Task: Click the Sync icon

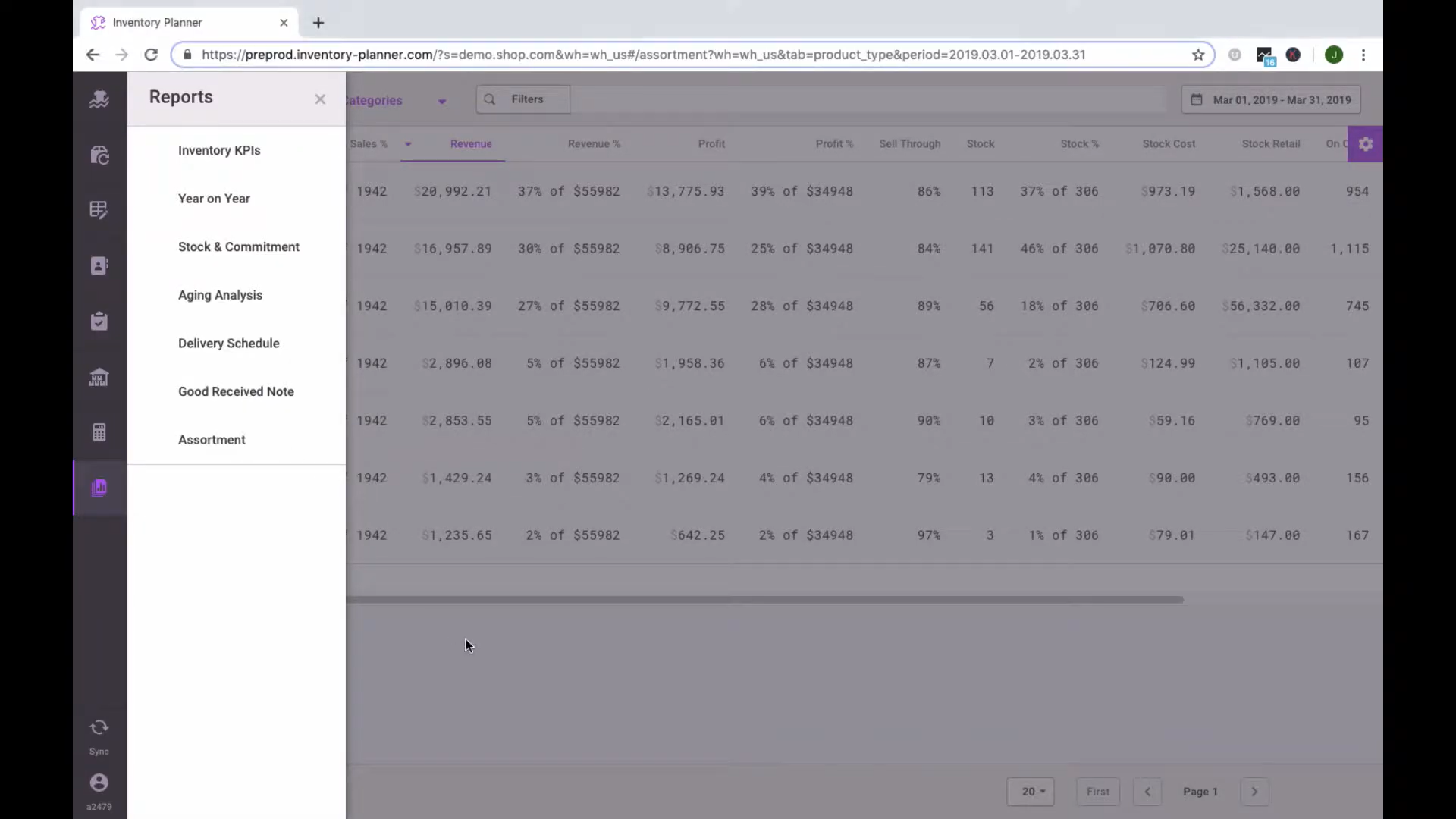Action: tap(99, 728)
